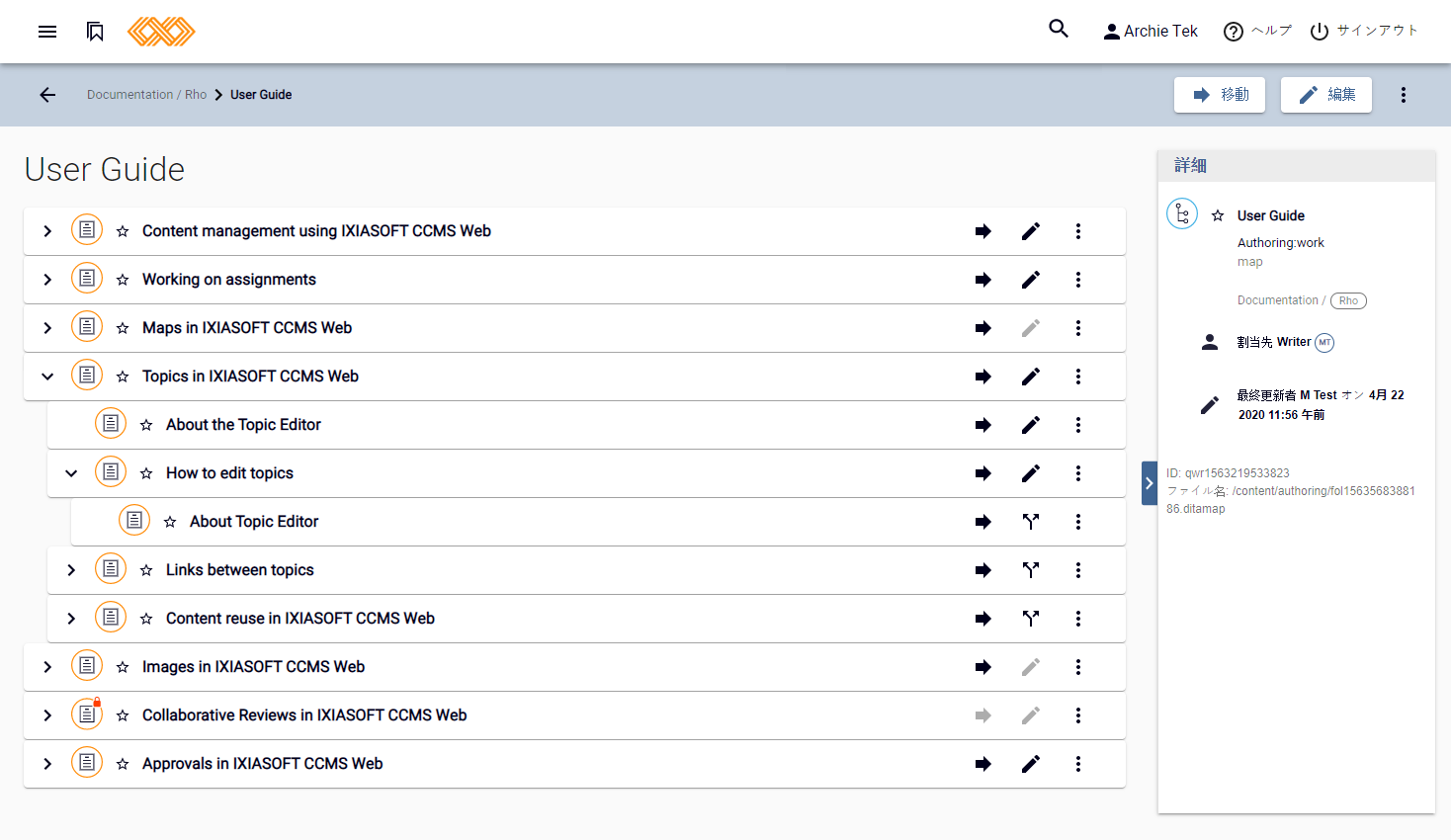Click move arrow for Images in IXIASOFT

tap(983, 667)
